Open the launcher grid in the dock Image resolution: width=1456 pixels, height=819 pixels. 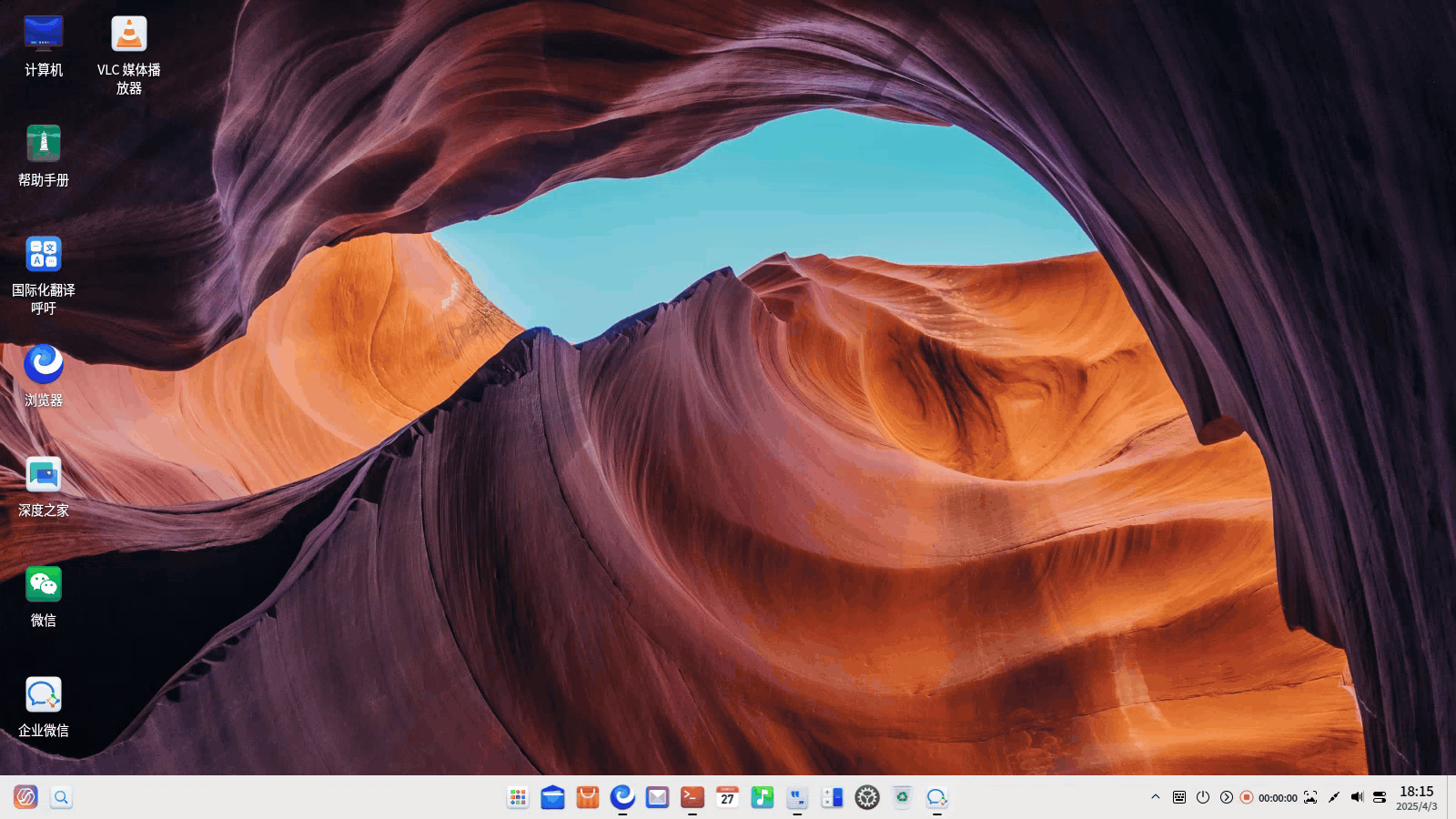(518, 797)
